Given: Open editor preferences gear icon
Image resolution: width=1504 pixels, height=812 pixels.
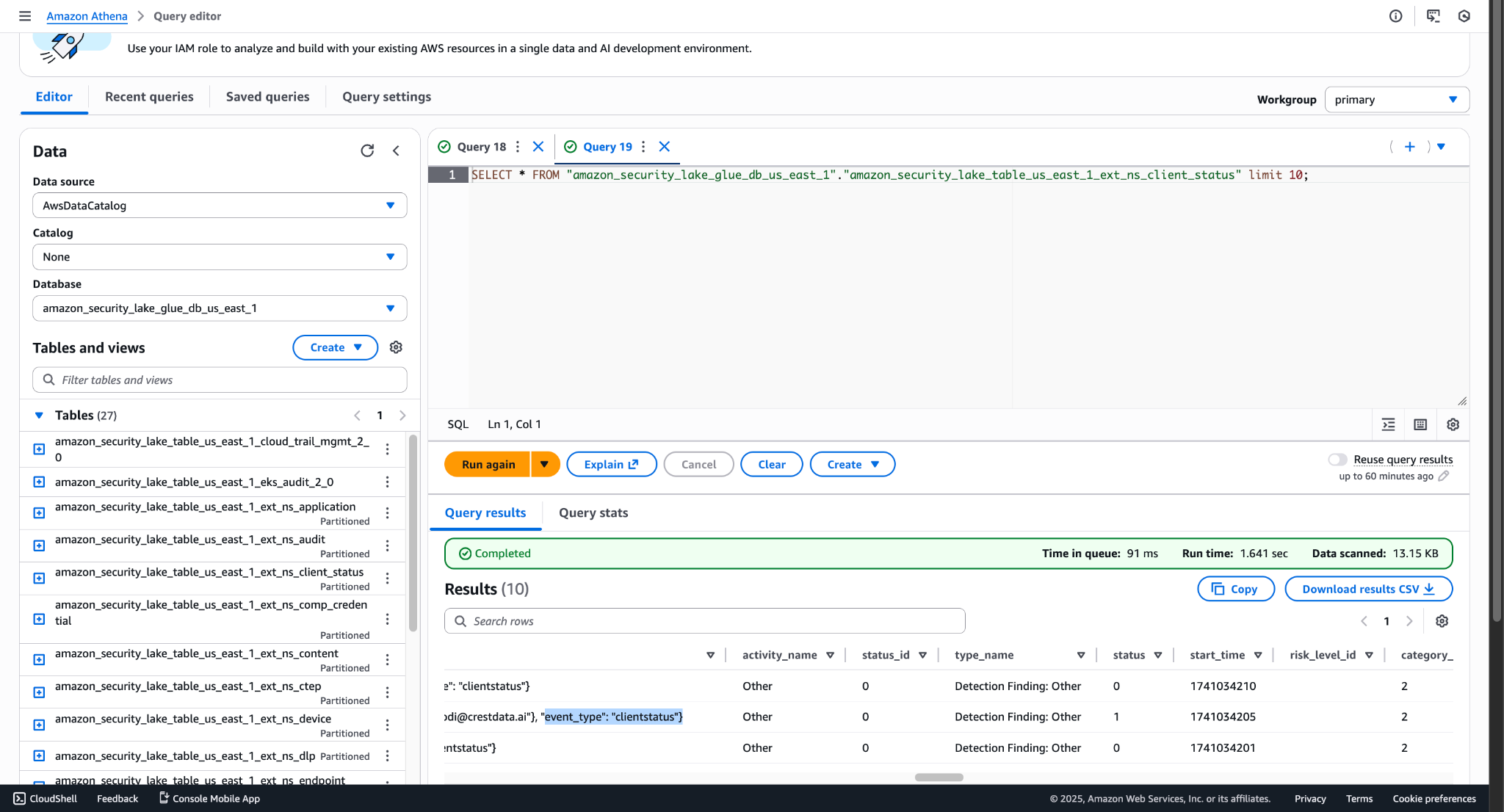Looking at the screenshot, I should click(x=1453, y=424).
